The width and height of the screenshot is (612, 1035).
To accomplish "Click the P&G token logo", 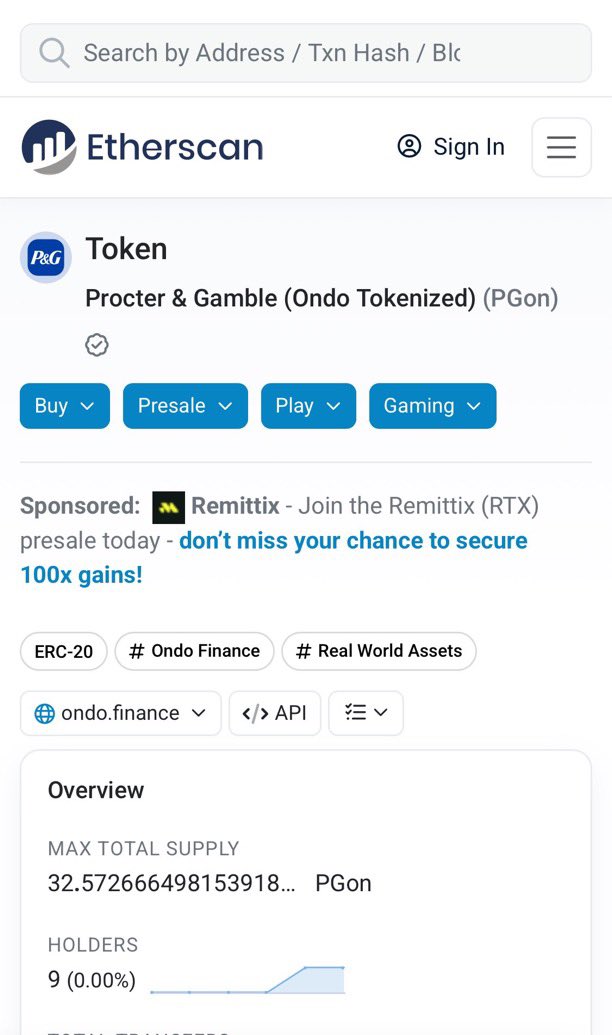I will tap(46, 257).
